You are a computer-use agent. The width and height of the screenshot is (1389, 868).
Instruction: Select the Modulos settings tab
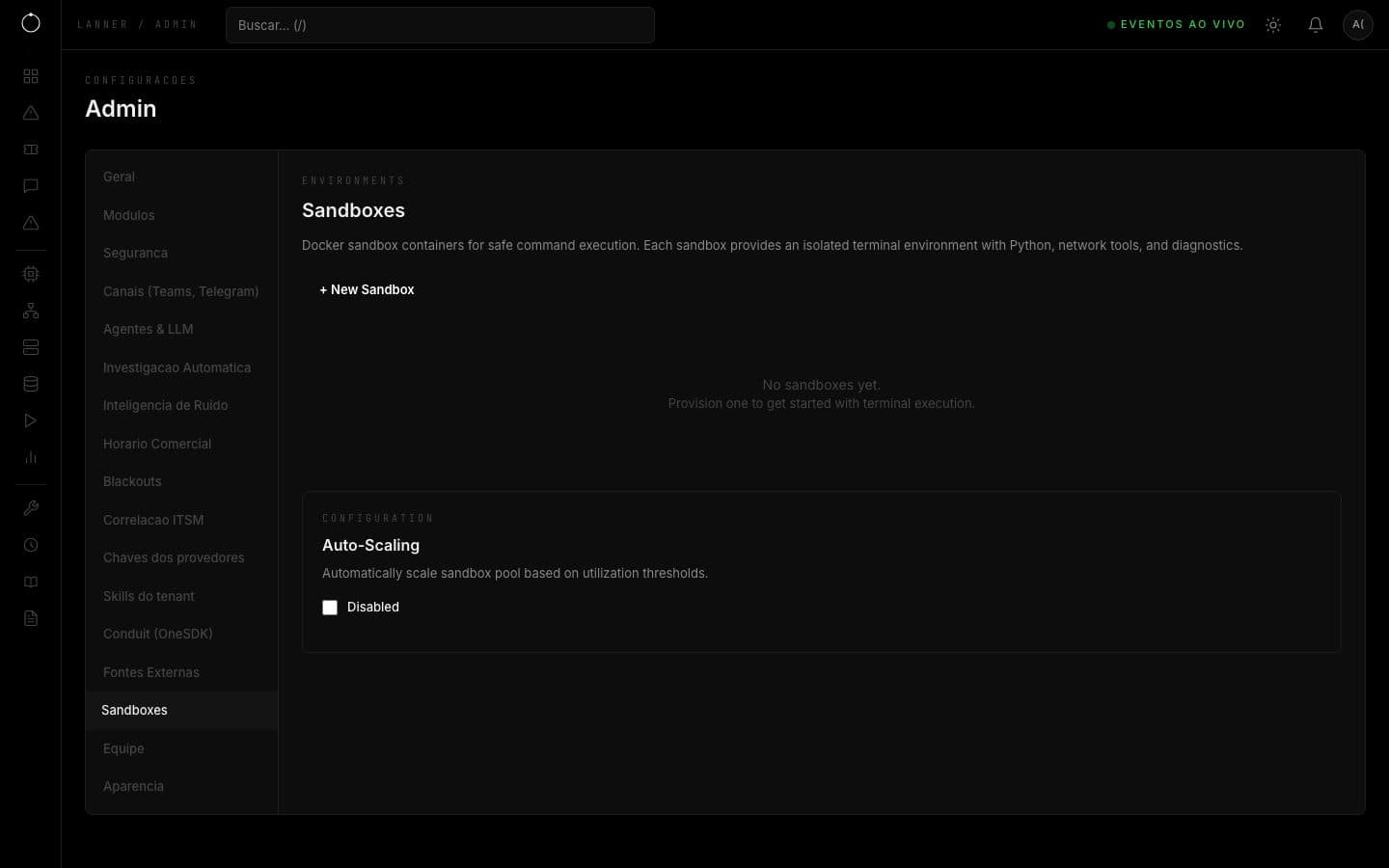point(181,215)
